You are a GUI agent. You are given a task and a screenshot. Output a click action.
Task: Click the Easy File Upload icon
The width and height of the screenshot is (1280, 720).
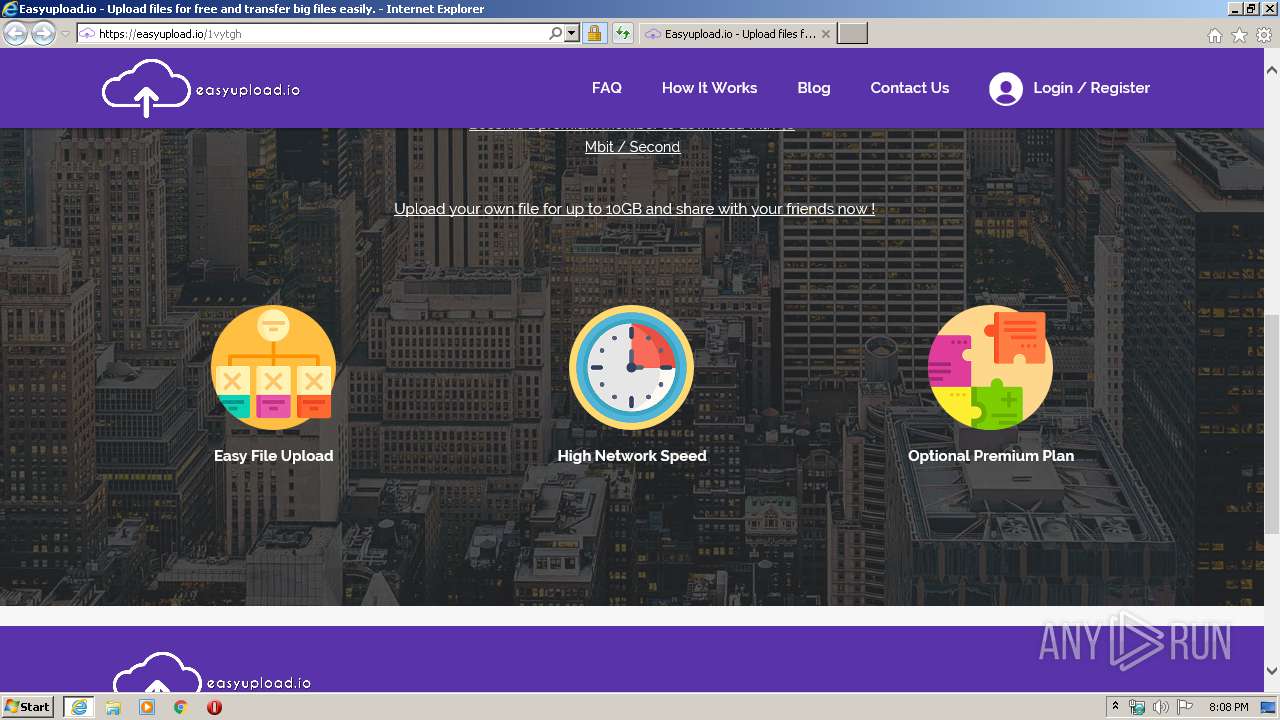pyautogui.click(x=273, y=367)
